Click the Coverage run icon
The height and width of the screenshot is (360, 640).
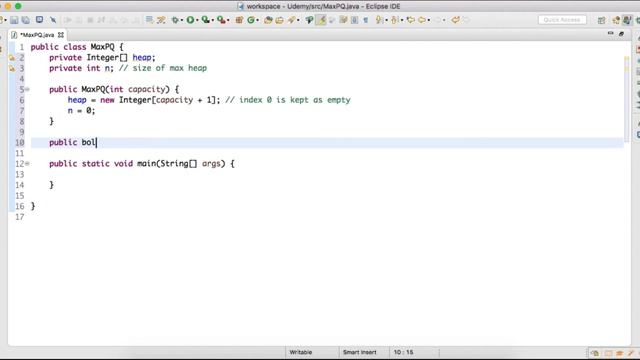[x=206, y=20]
